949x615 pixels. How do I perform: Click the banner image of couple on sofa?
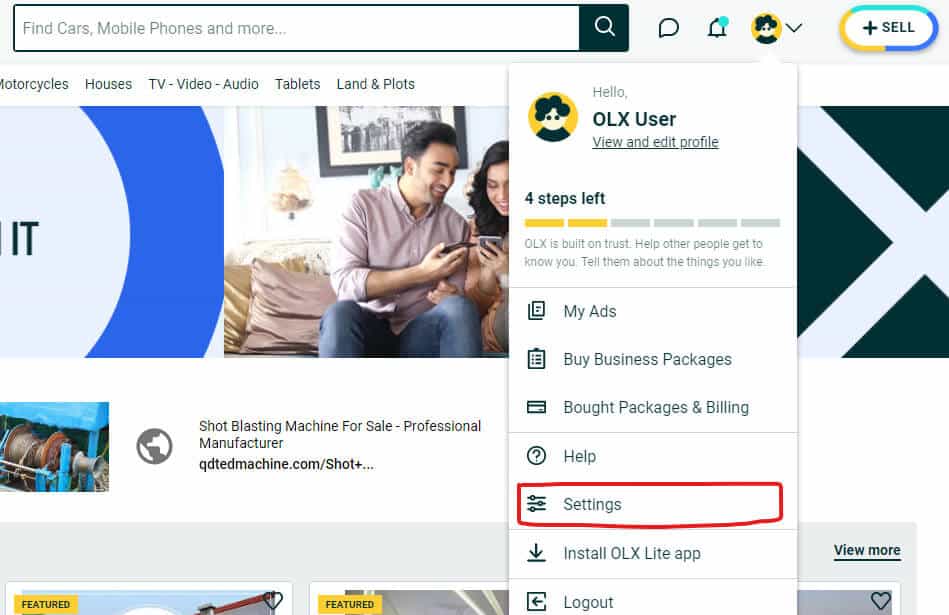click(366, 231)
